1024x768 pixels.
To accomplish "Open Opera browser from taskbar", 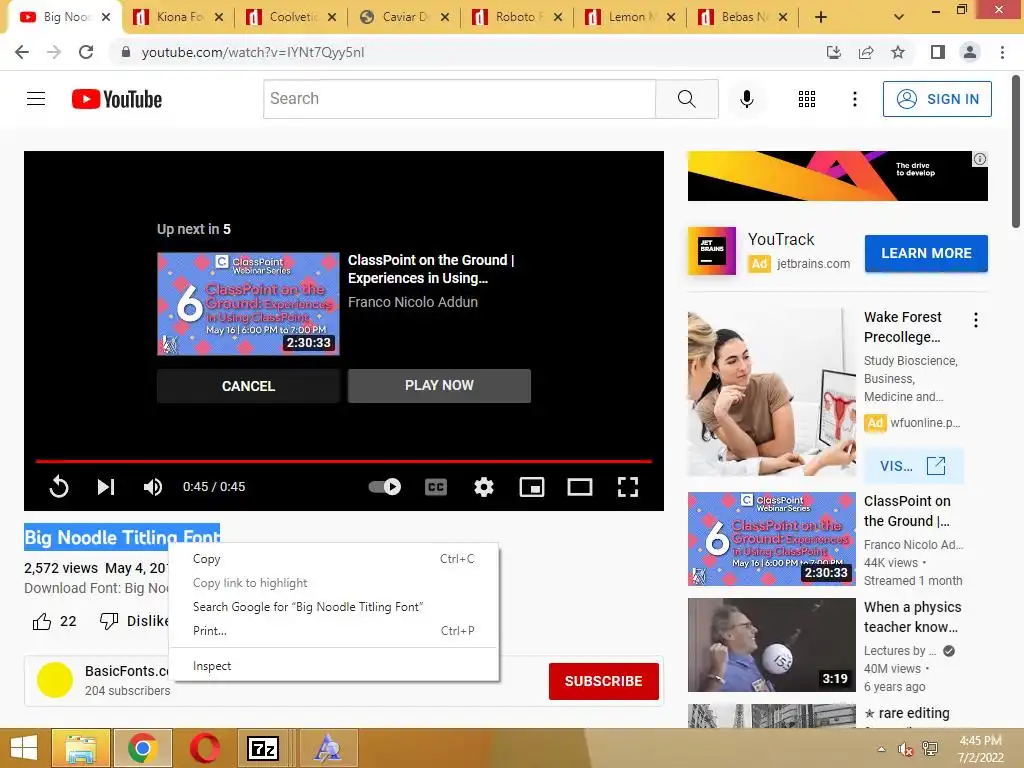I will point(204,748).
